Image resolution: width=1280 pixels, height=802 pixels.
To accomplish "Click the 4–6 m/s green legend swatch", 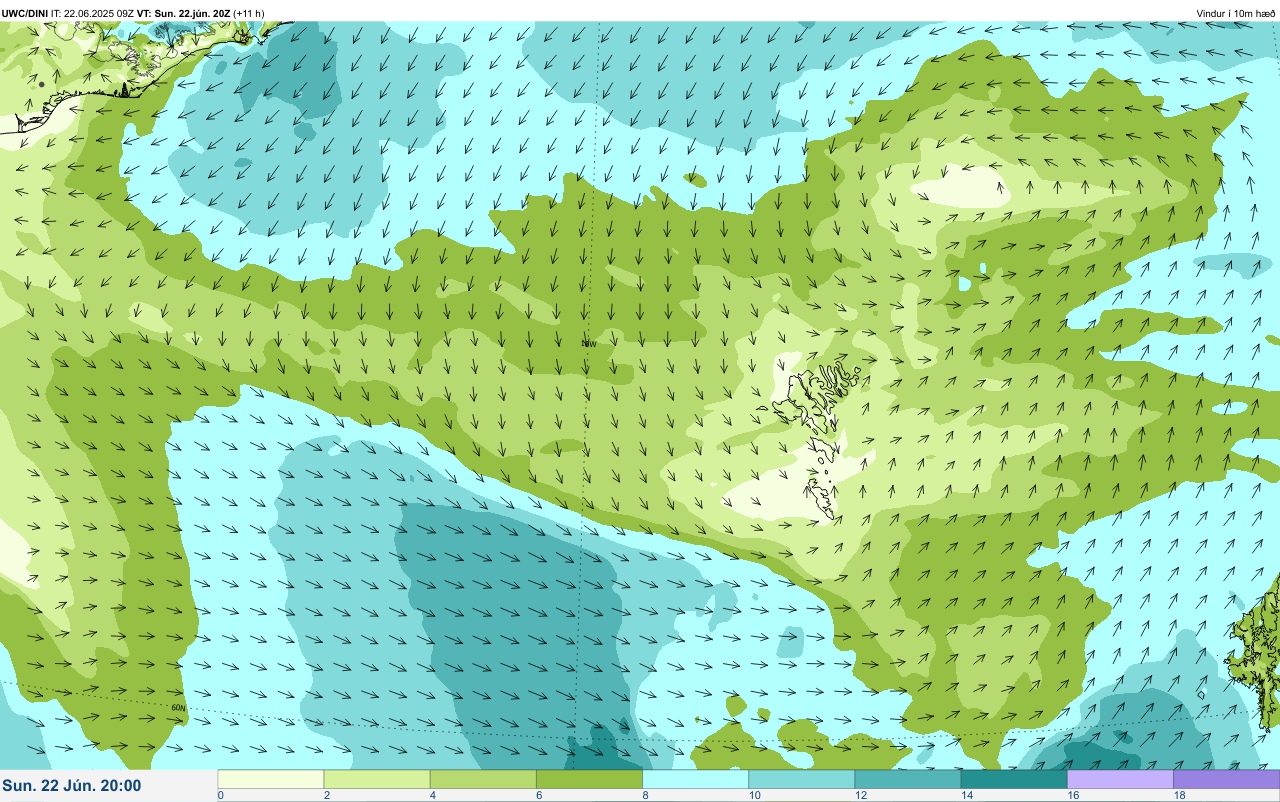I will click(483, 779).
